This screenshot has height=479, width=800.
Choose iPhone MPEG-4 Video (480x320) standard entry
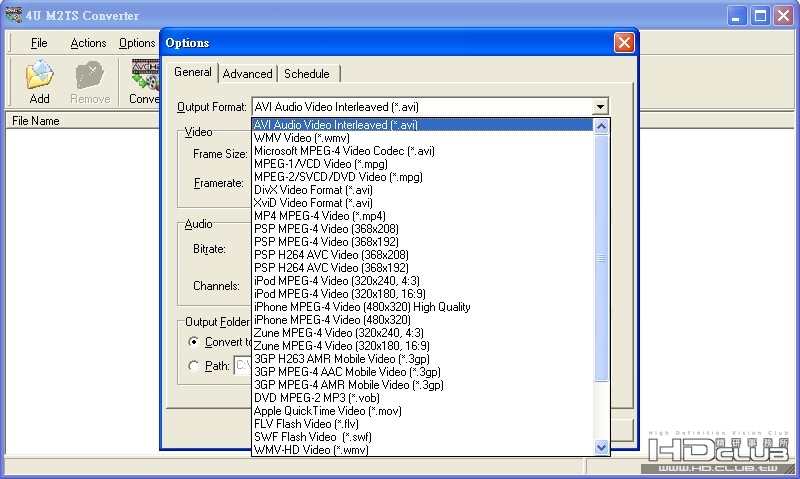coord(422,320)
